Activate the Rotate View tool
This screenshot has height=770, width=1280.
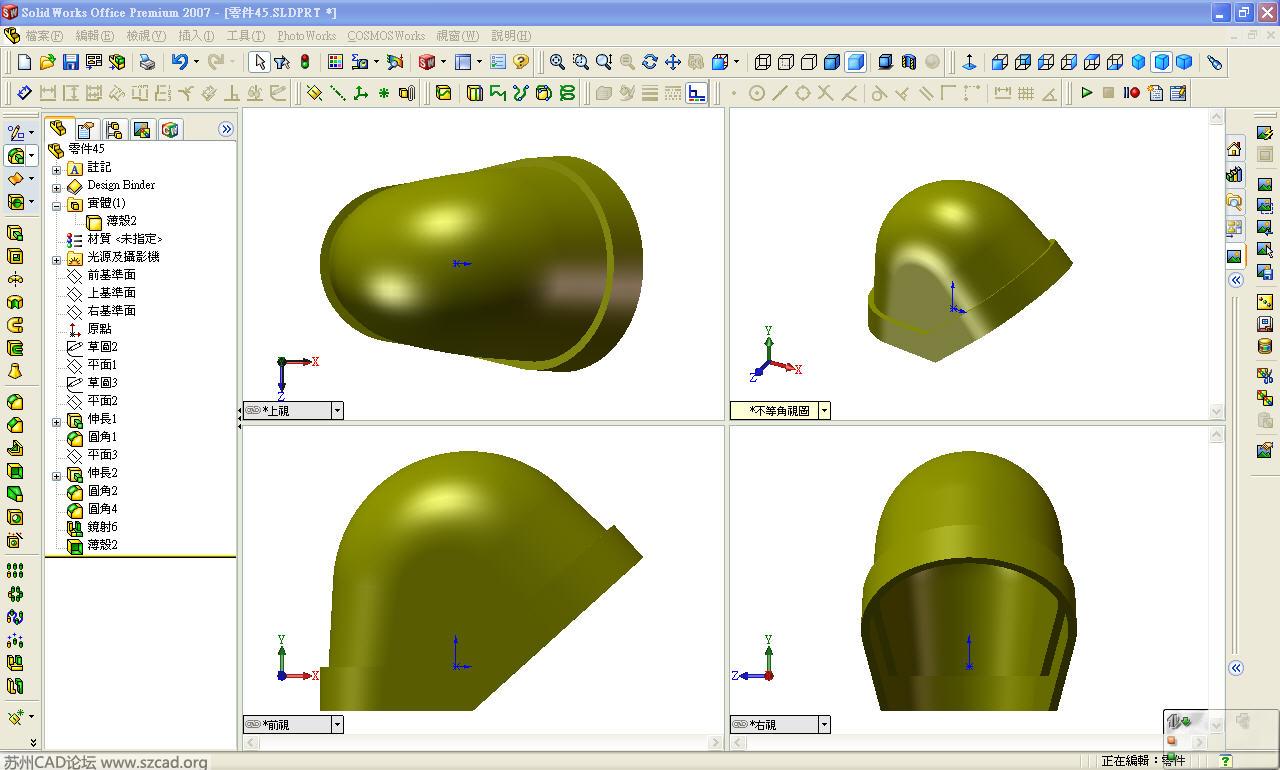click(x=650, y=62)
